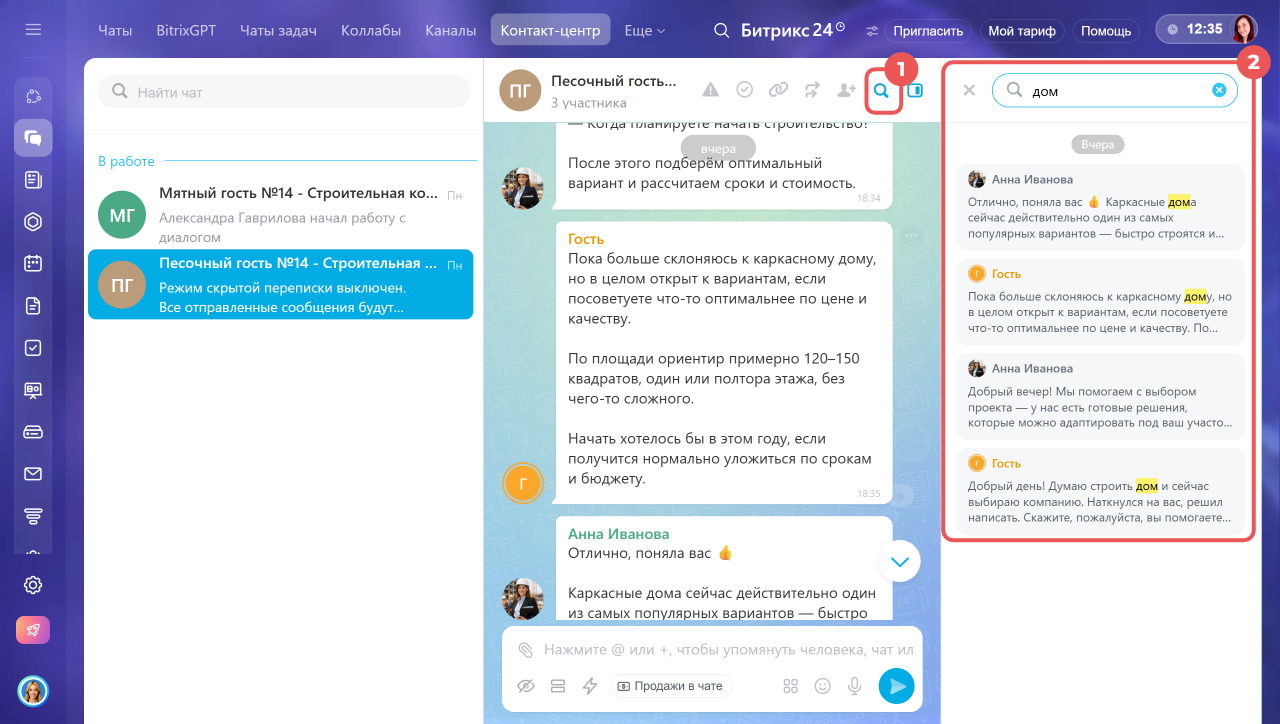This screenshot has height=724, width=1280.
Task: Add participant to the chat
Action: click(846, 90)
